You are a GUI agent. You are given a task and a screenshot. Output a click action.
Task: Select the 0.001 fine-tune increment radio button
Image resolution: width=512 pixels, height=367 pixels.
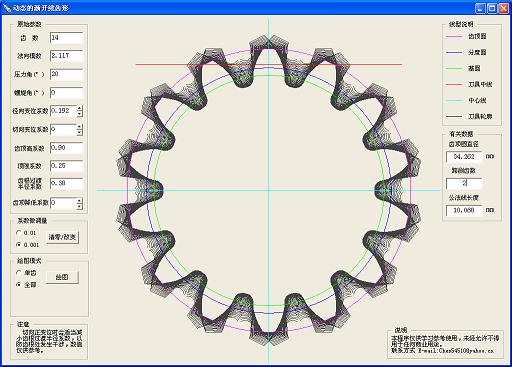click(19, 245)
